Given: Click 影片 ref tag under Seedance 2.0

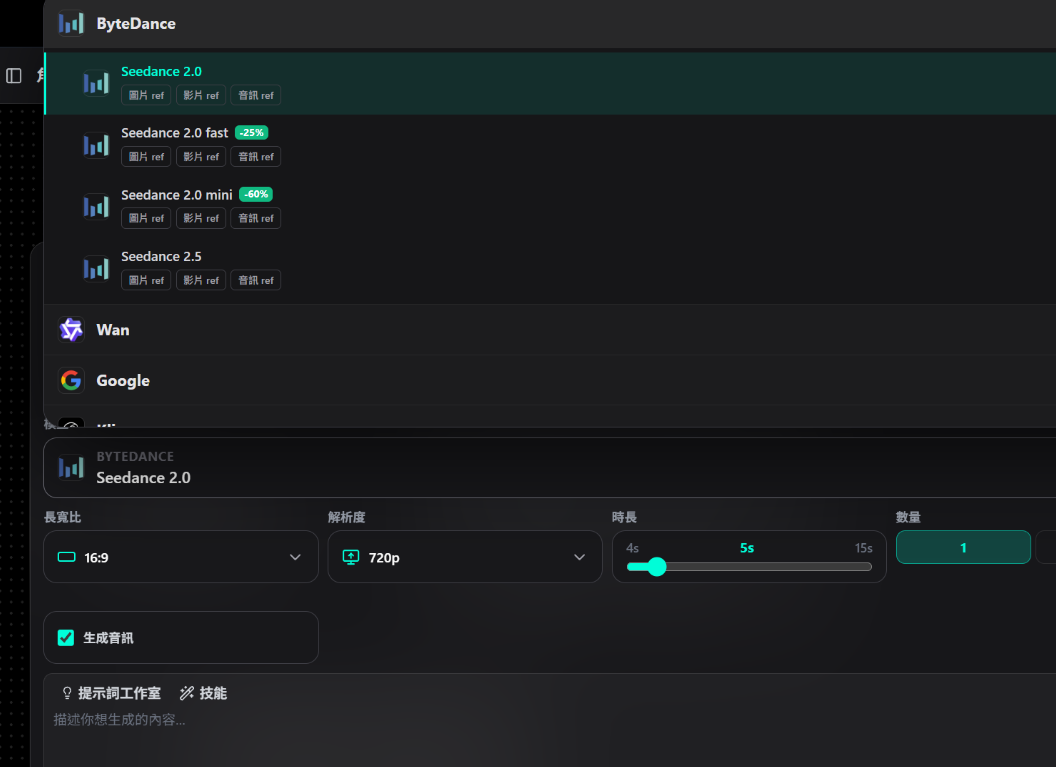Looking at the screenshot, I should 201,96.
